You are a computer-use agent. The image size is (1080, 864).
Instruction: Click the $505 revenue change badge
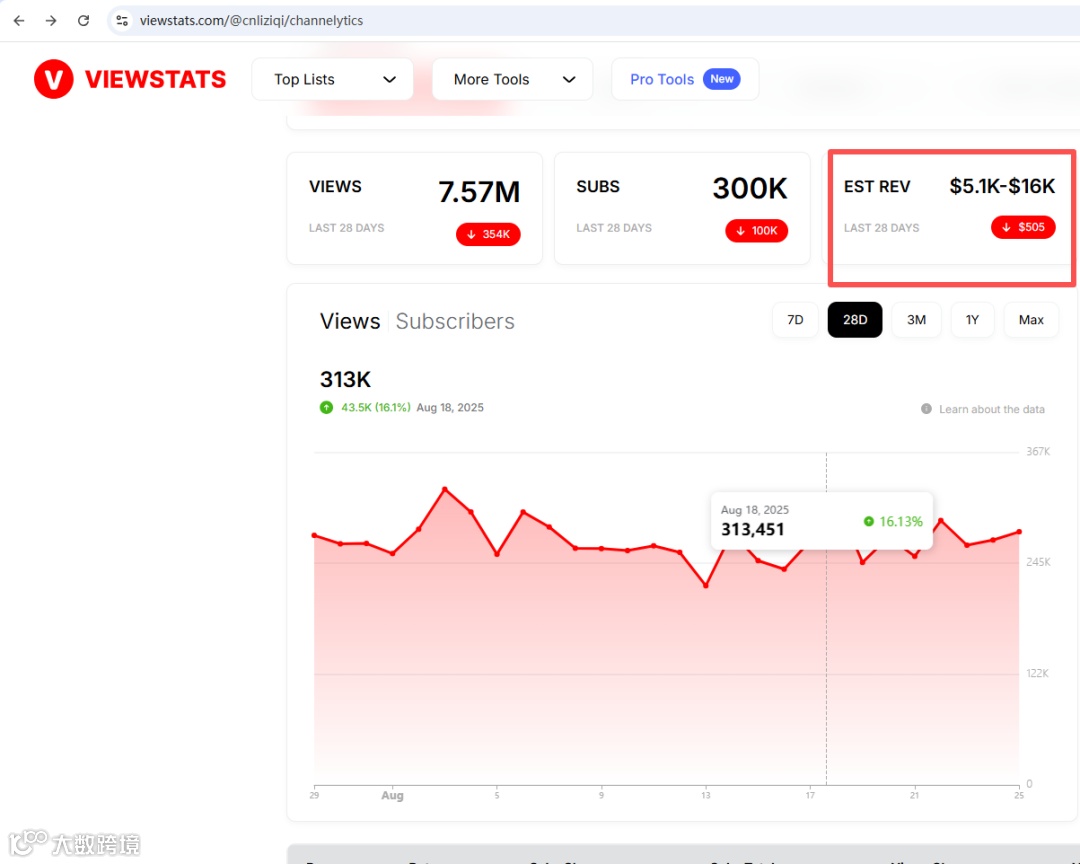1023,227
